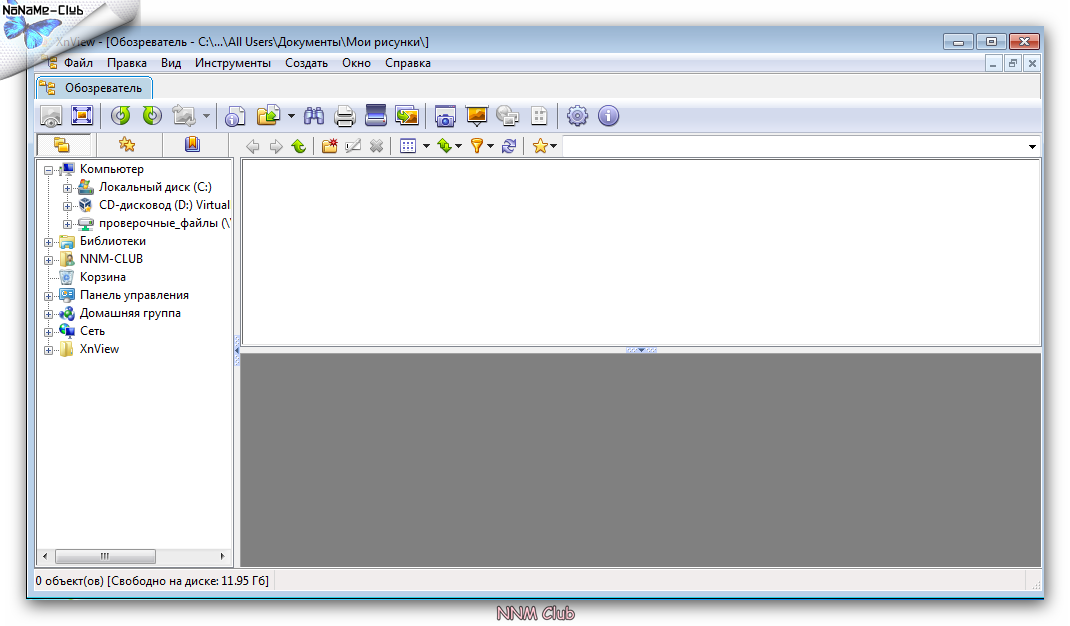
Task: Open the address path dropdown arrow
Action: (x=1032, y=147)
